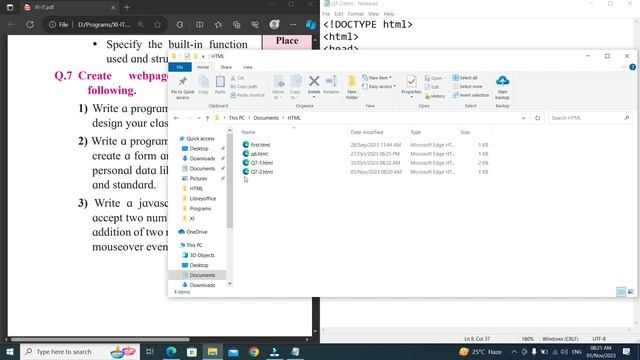Click Edit in the Open group
The image size is (640, 360).
click(x=432, y=87)
